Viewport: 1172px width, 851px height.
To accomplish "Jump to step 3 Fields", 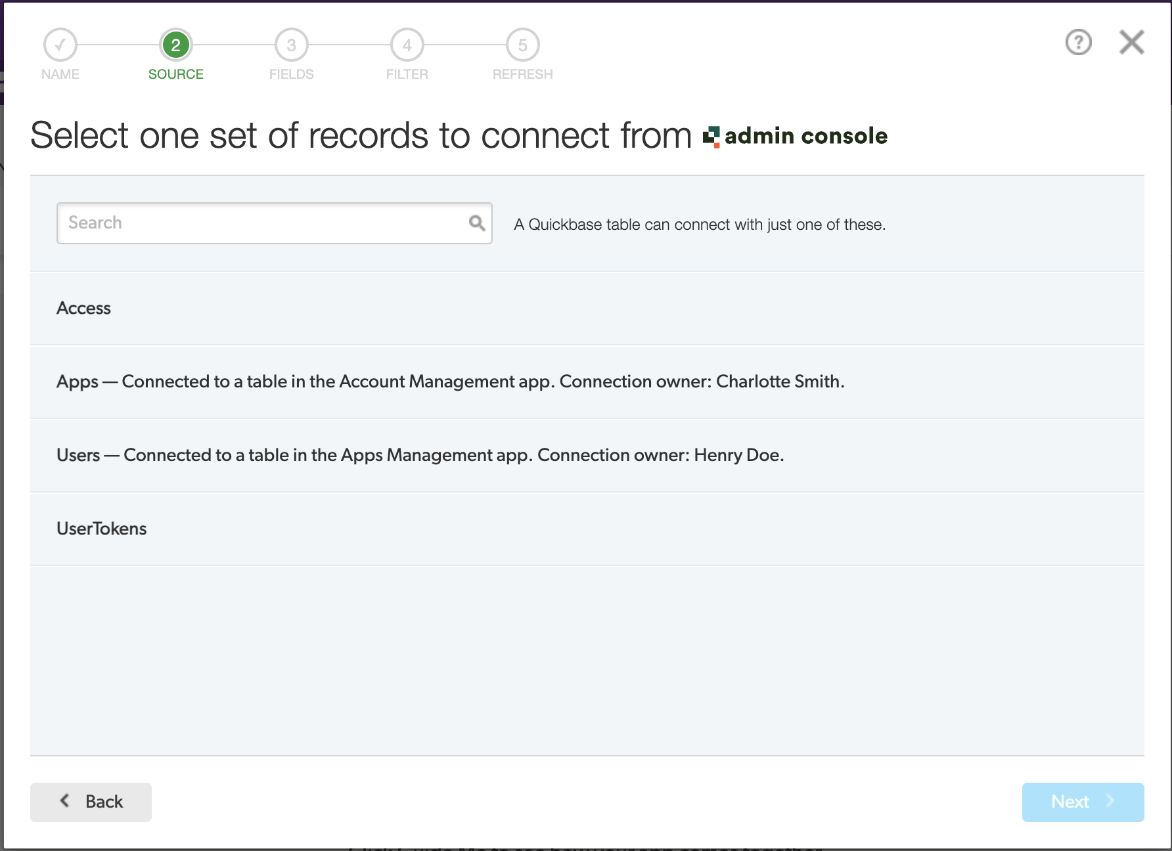I will 292,45.
